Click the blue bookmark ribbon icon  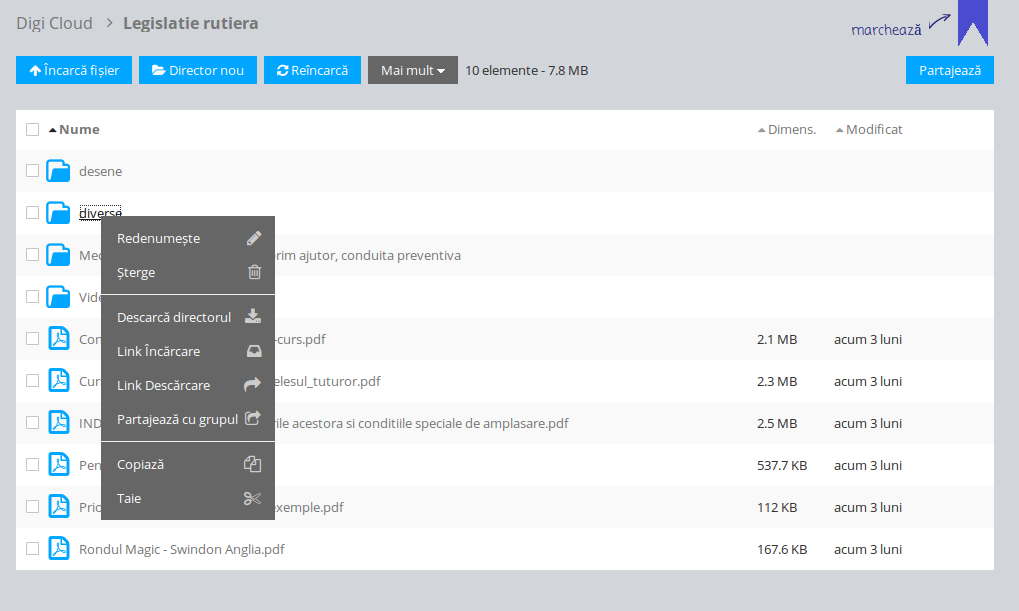point(972,24)
